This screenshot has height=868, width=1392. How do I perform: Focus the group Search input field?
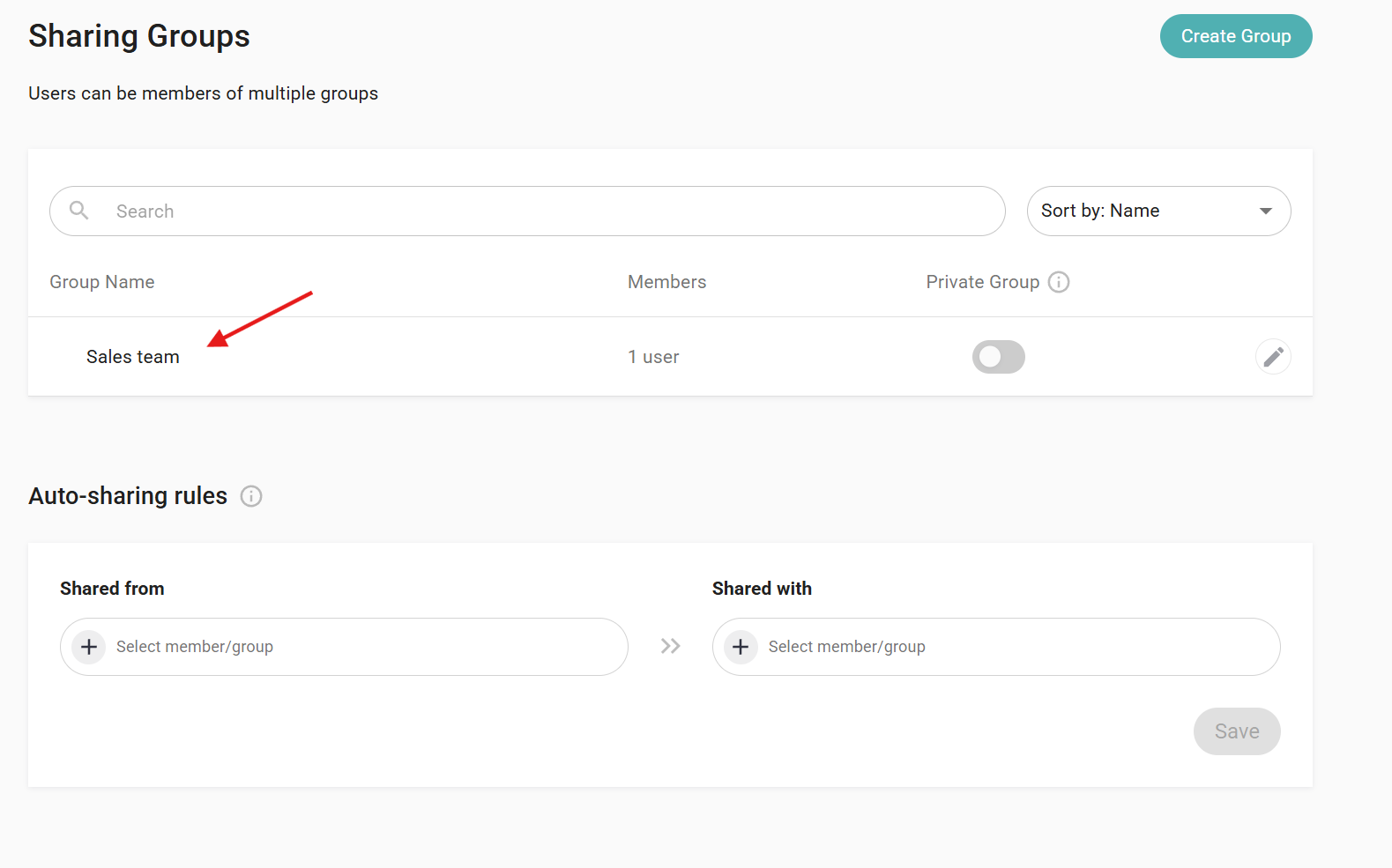coord(547,211)
